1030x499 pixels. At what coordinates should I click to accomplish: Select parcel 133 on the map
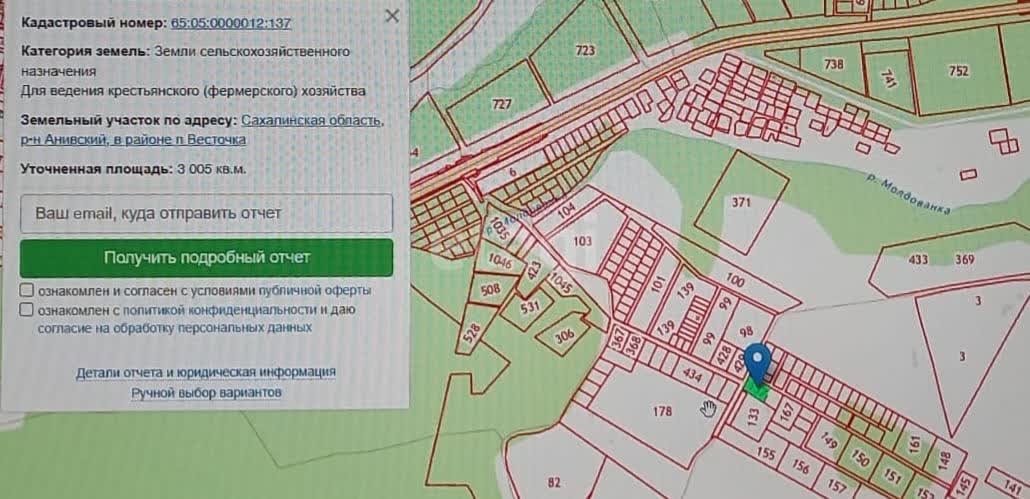coord(753,415)
